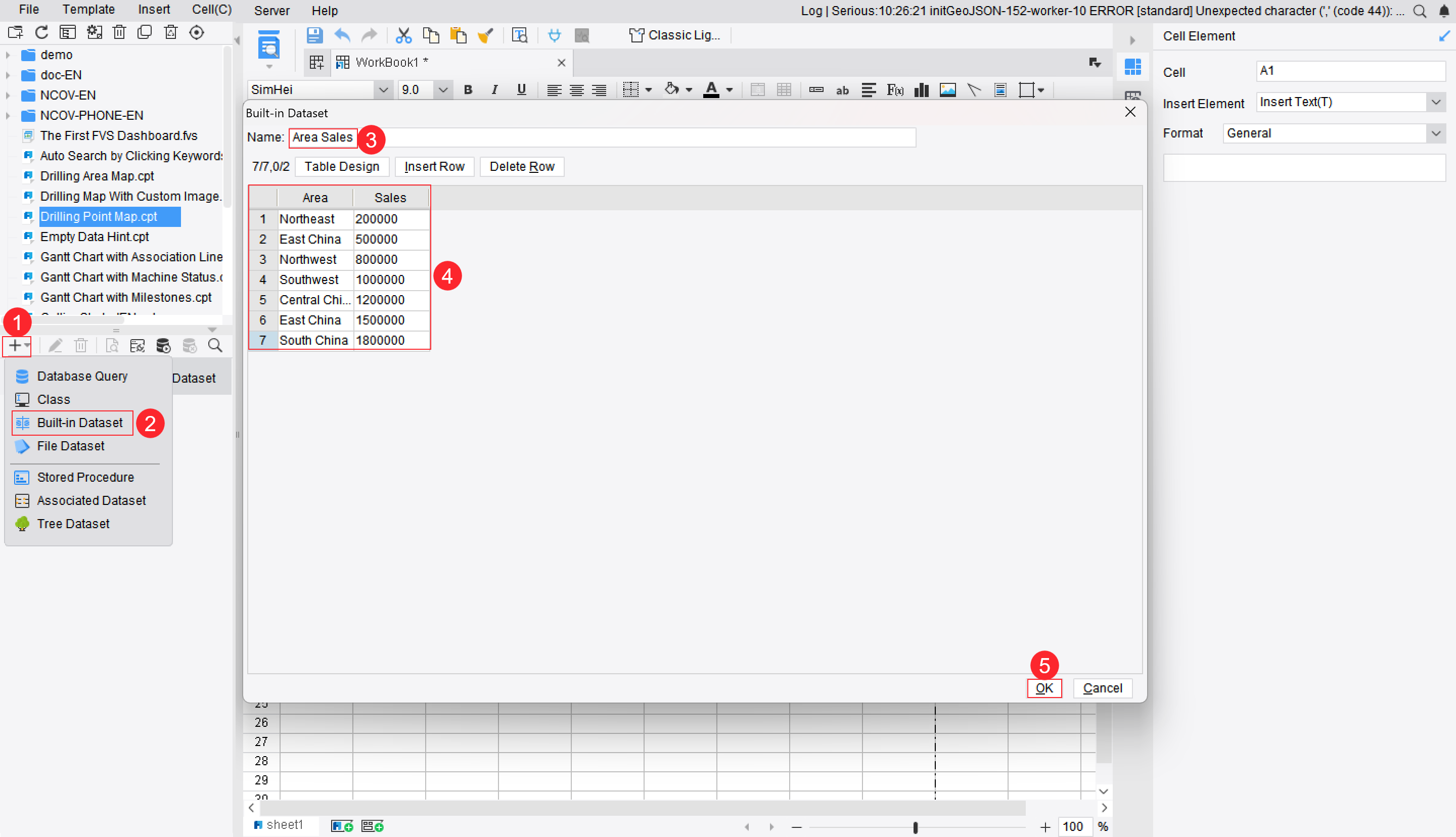Open the Server menu
The image size is (1456, 837).
pos(271,10)
